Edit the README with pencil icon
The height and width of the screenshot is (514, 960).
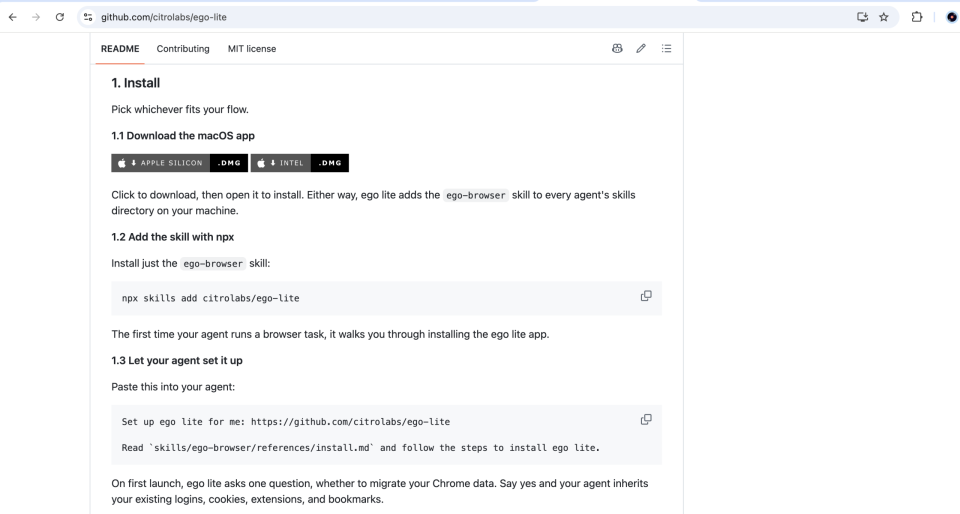tap(641, 48)
